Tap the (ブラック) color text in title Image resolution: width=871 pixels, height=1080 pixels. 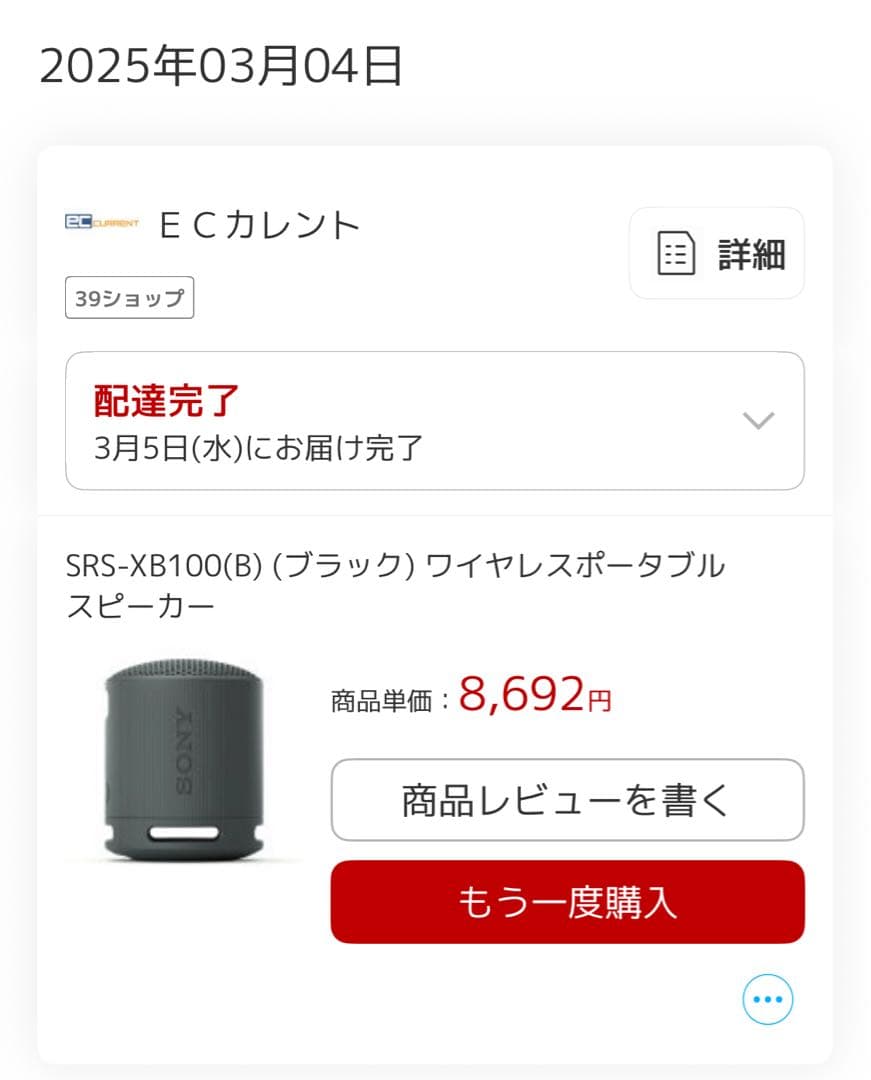click(343, 566)
